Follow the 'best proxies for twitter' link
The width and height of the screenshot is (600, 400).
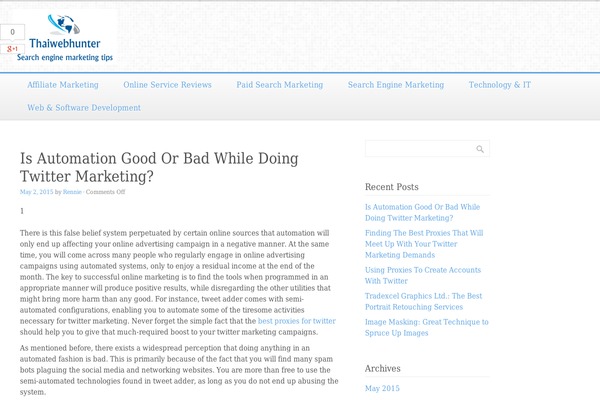(x=297, y=321)
